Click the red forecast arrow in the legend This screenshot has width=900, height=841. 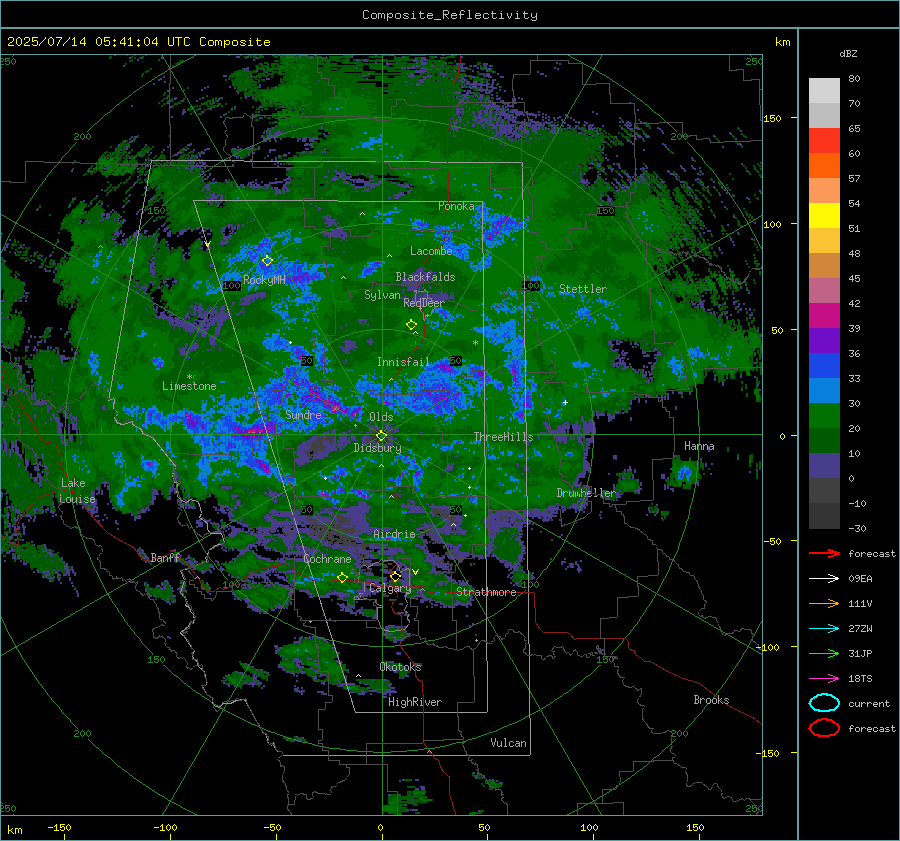824,553
